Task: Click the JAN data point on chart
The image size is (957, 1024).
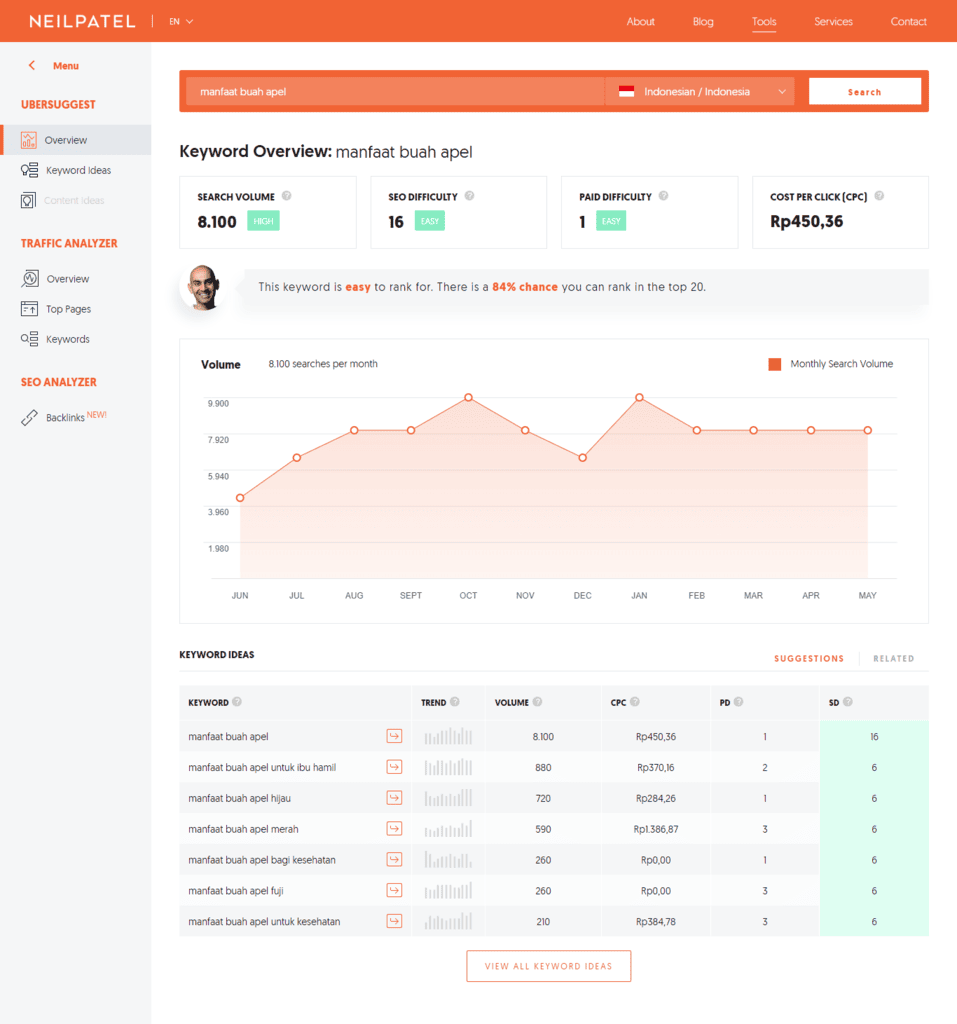Action: click(x=640, y=397)
